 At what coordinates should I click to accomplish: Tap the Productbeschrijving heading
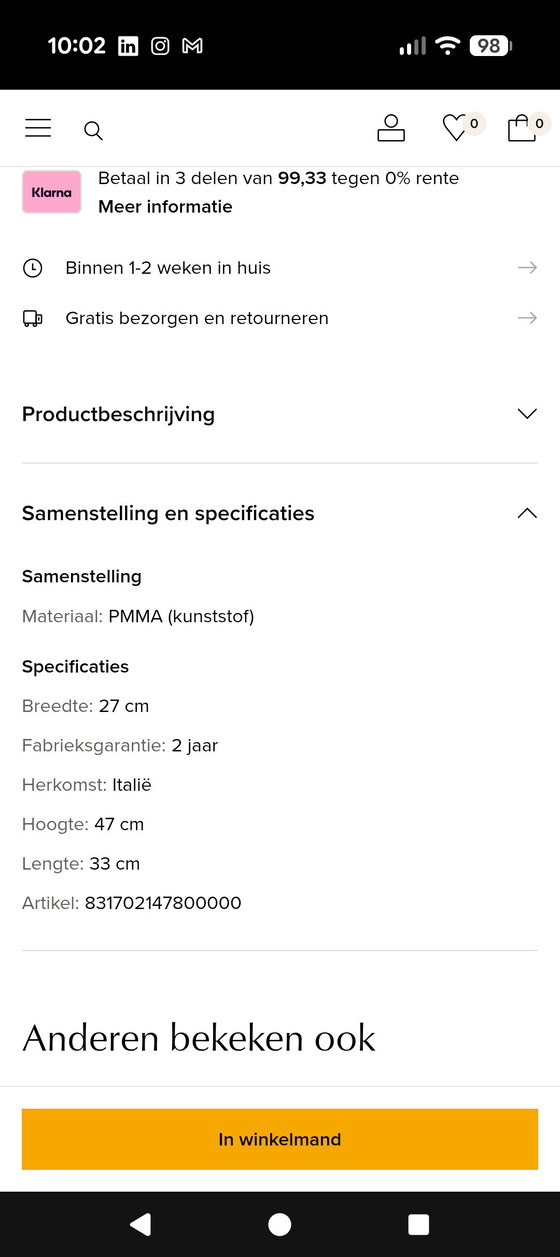[118, 414]
